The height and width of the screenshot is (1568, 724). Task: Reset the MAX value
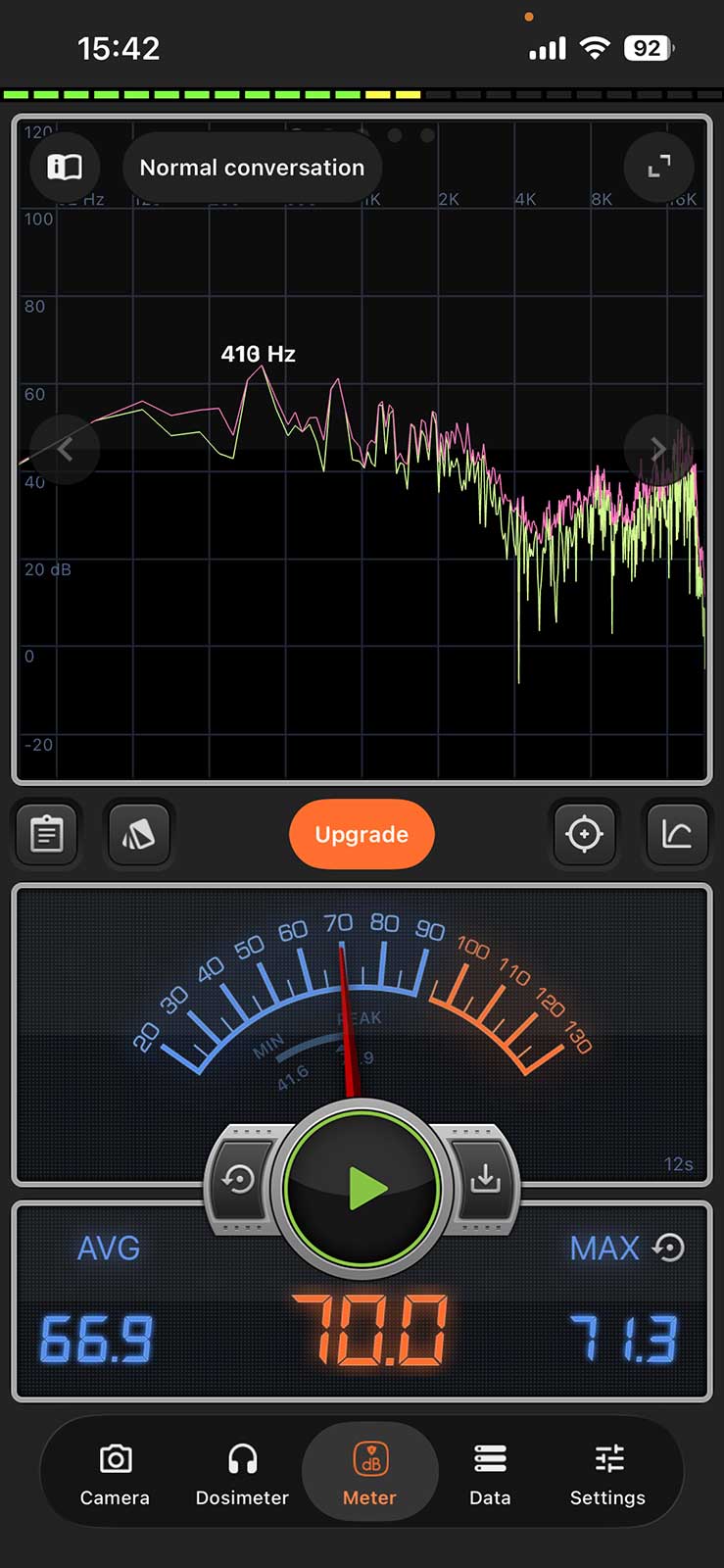pyautogui.click(x=670, y=1248)
